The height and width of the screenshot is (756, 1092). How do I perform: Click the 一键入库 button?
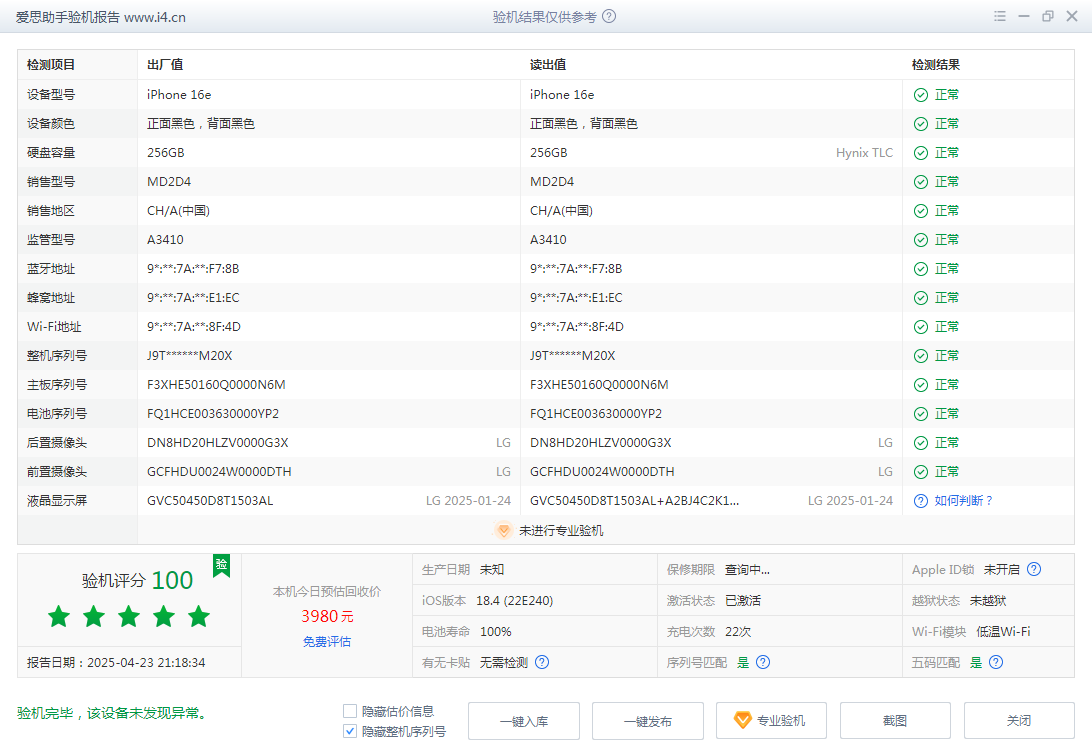[524, 720]
